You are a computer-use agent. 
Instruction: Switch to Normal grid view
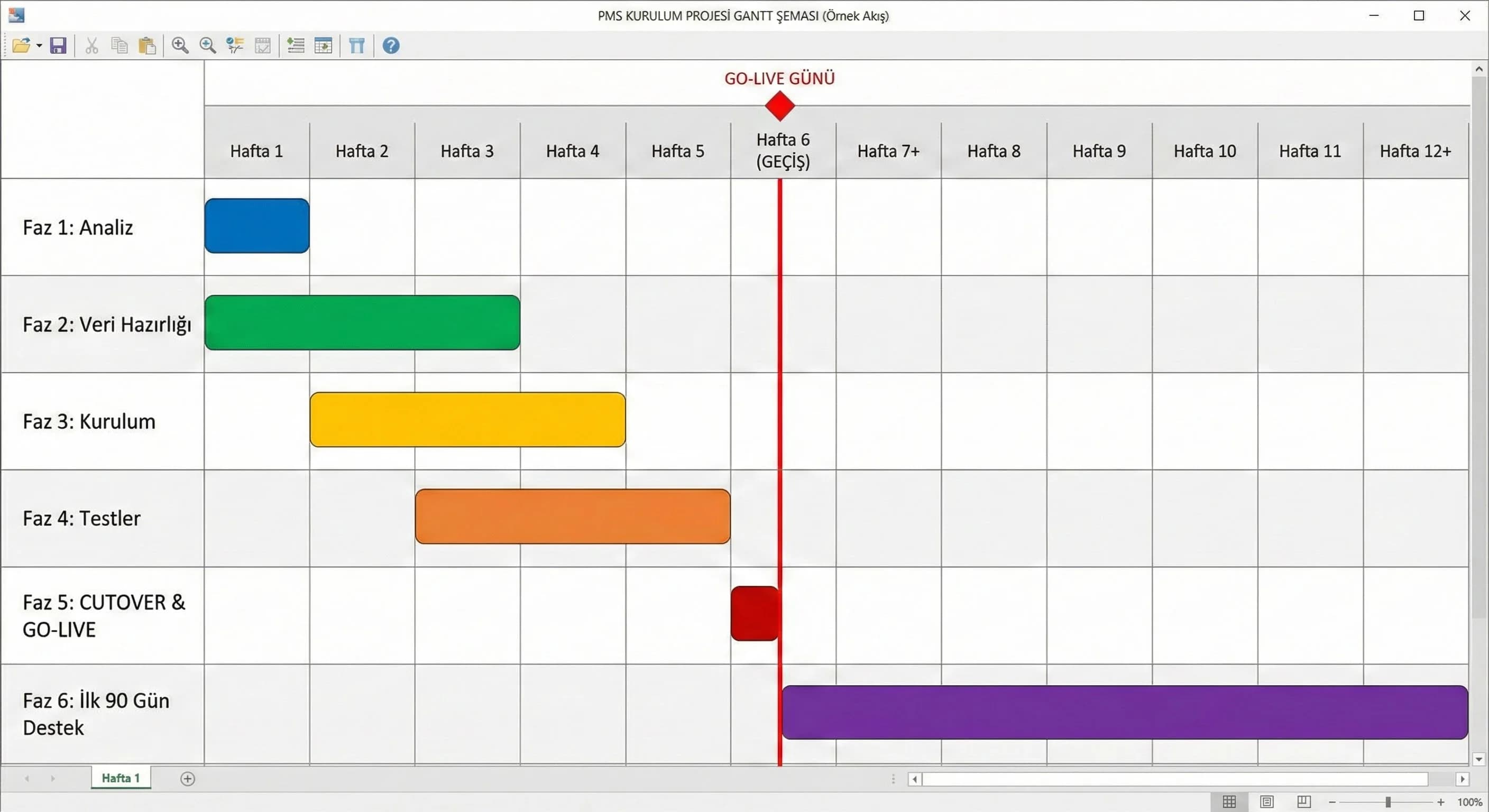point(1229,801)
